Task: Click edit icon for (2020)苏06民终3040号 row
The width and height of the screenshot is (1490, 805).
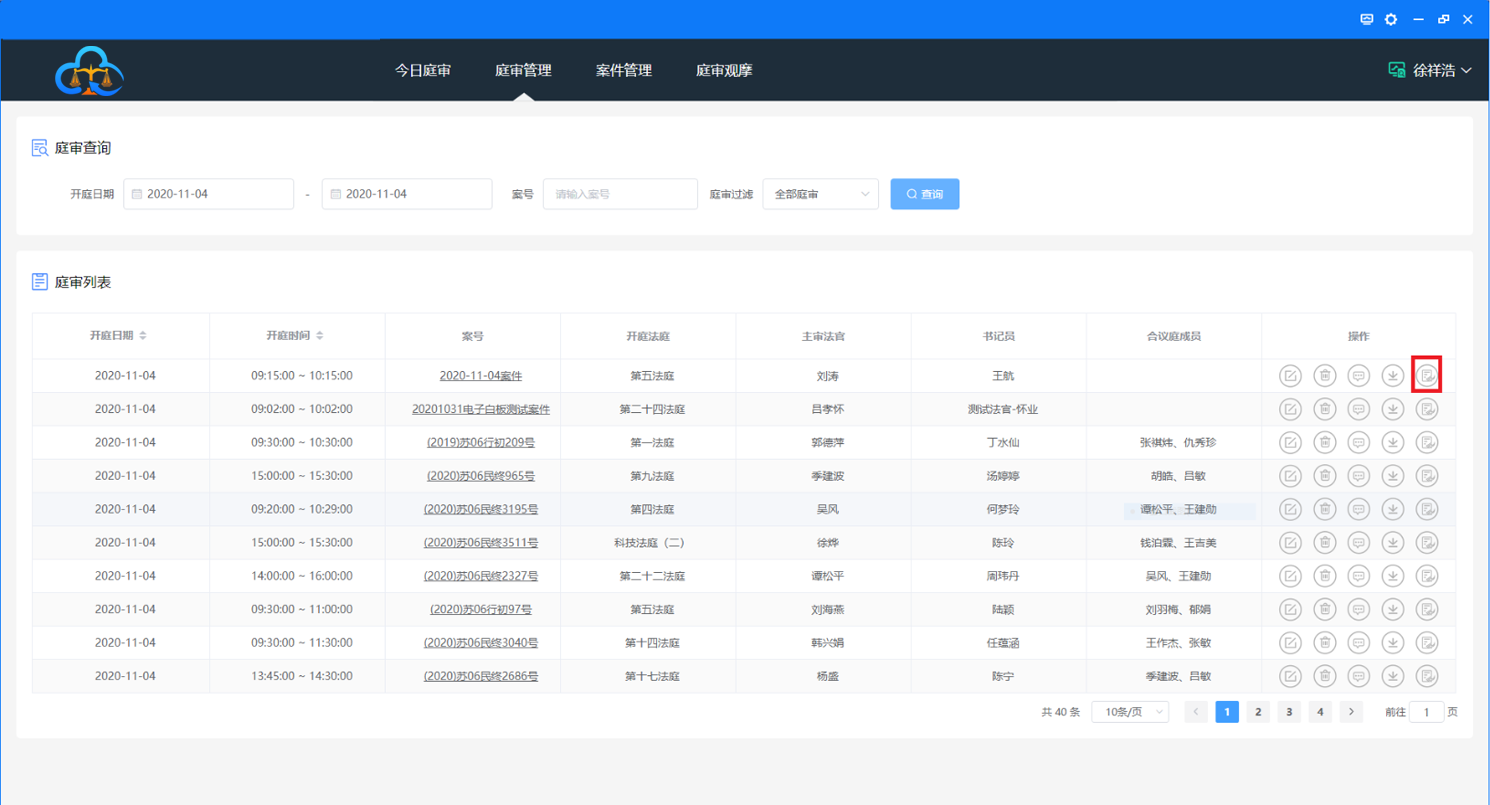Action: click(x=1290, y=643)
